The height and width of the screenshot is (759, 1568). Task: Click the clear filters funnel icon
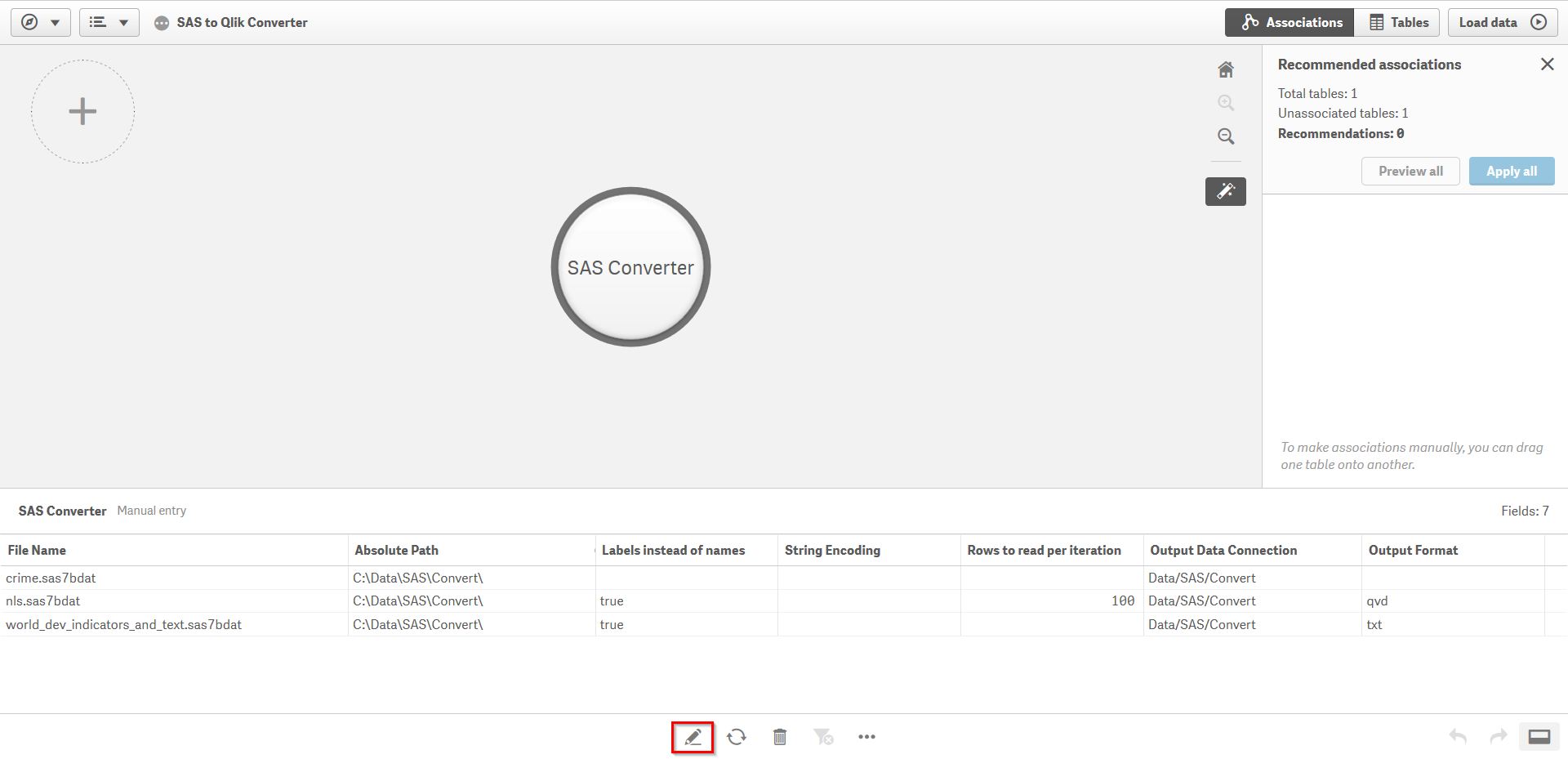pos(823,737)
